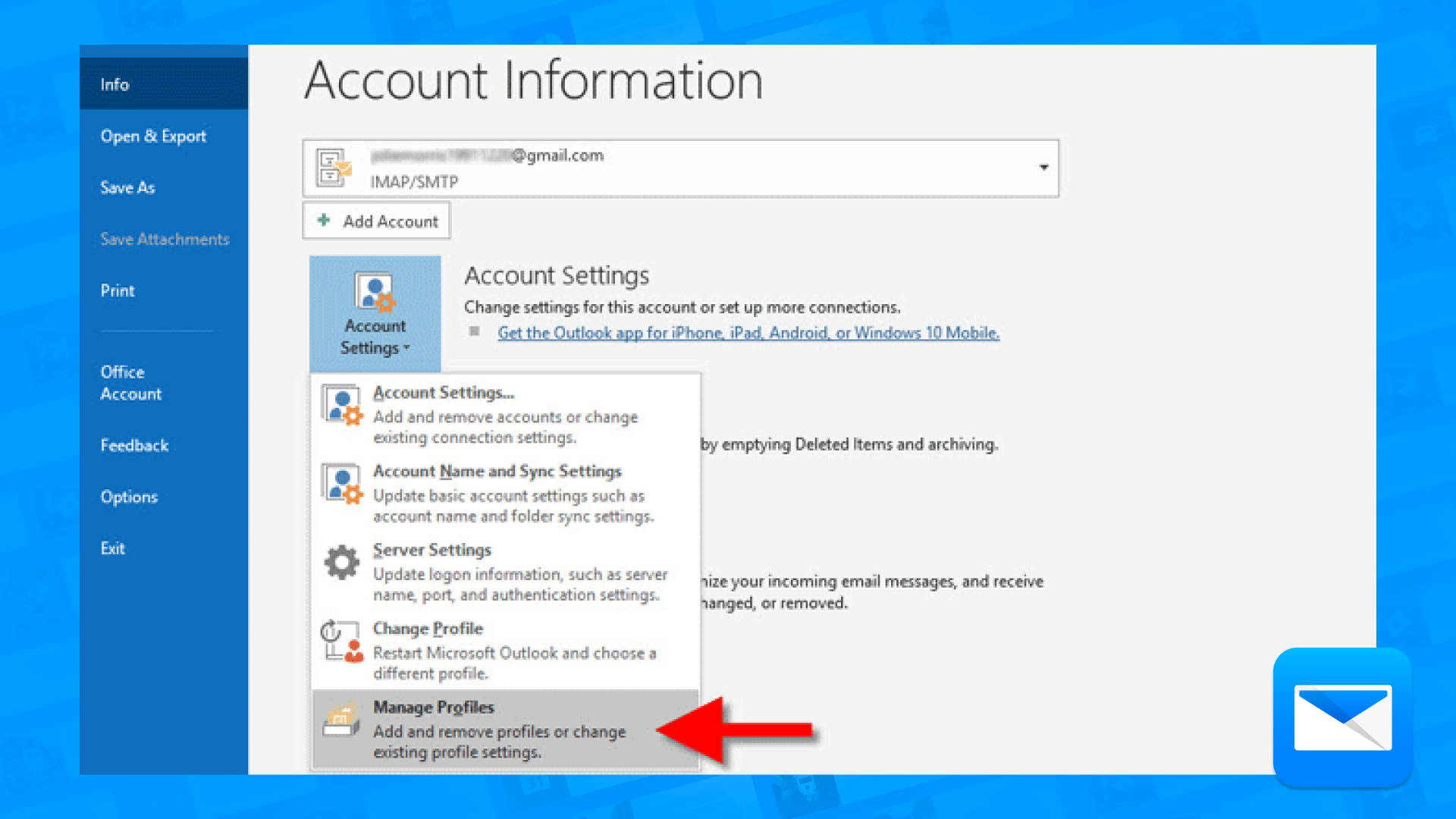Choose Save As from the sidebar
This screenshot has height=819, width=1456.
point(127,187)
